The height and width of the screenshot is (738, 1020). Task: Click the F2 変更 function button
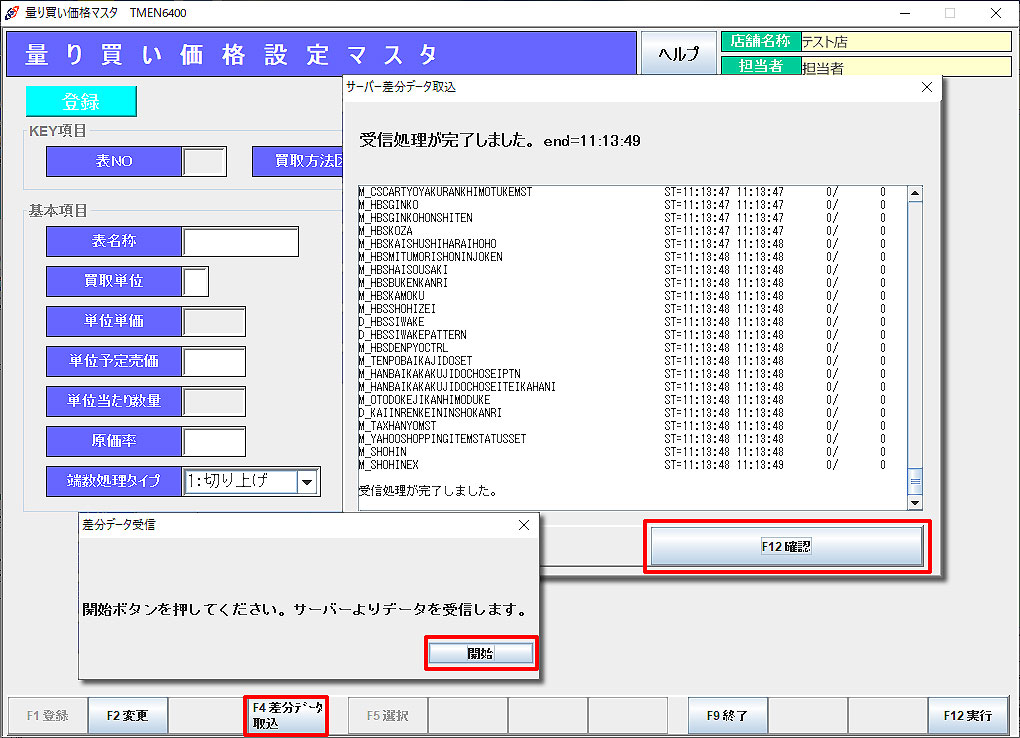(x=128, y=715)
